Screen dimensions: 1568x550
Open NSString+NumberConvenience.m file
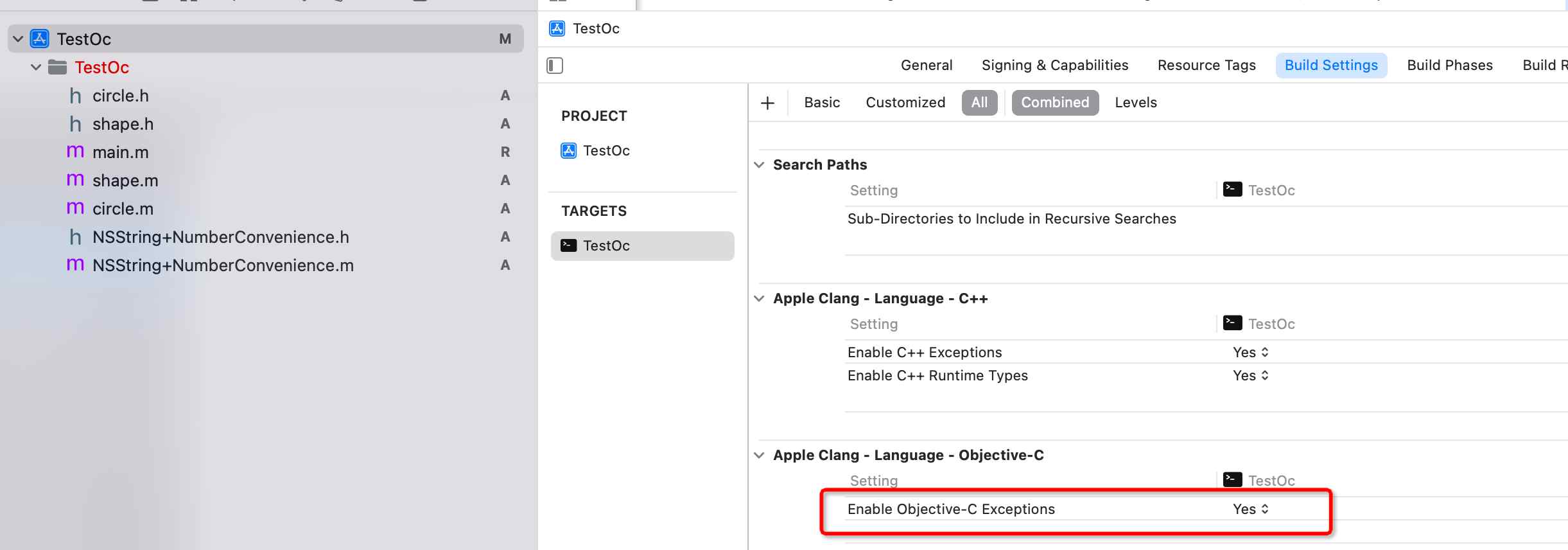[223, 265]
